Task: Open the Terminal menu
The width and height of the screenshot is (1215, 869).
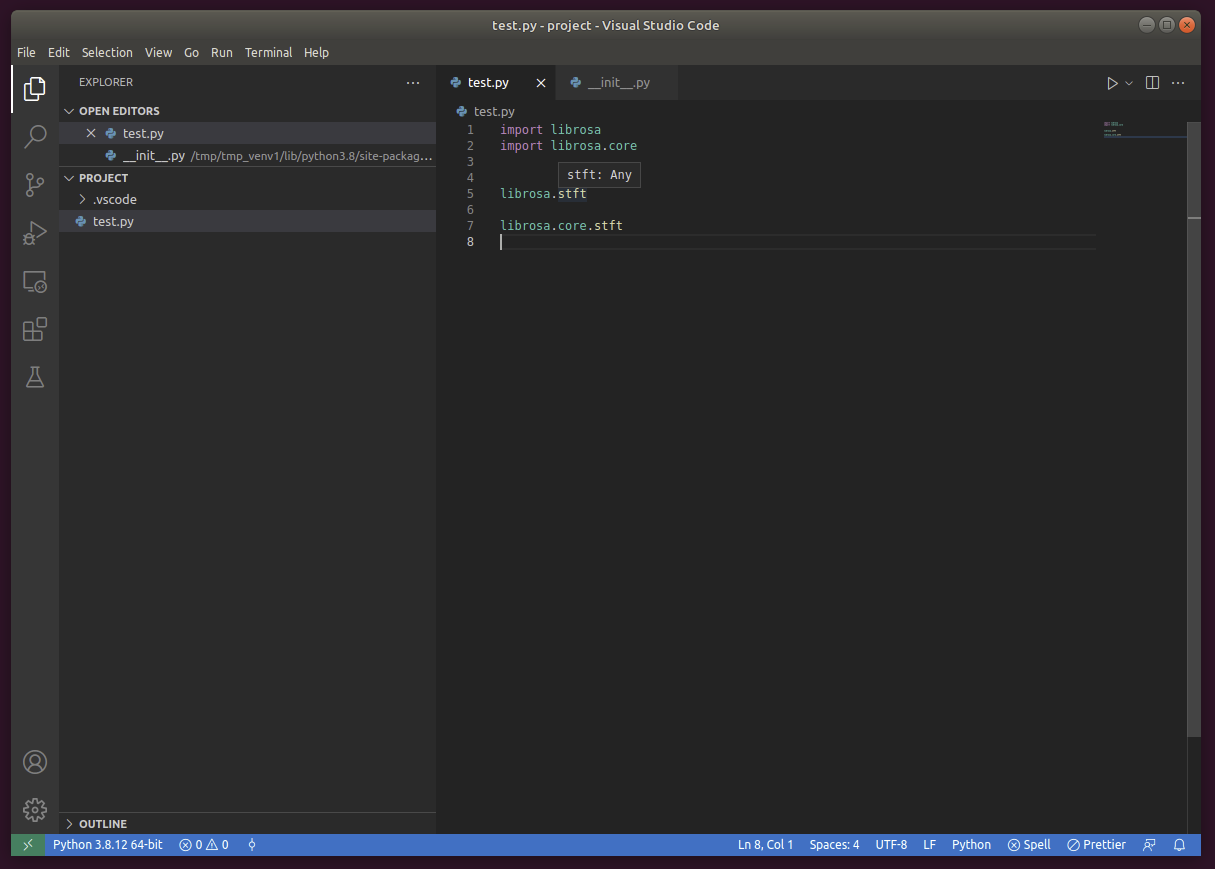Action: click(268, 52)
